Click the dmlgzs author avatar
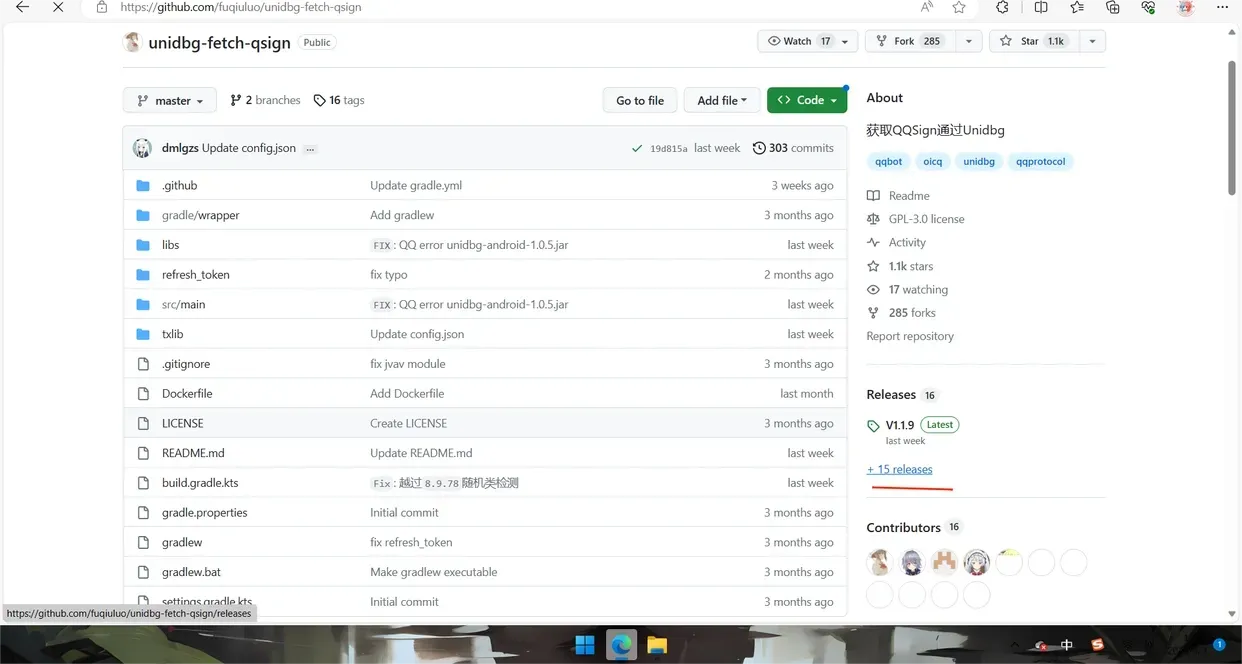The width and height of the screenshot is (1242, 664). (143, 148)
